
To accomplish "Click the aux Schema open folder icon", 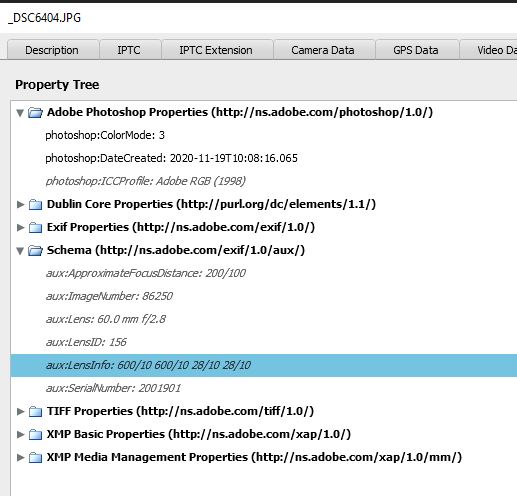I will [35, 251].
